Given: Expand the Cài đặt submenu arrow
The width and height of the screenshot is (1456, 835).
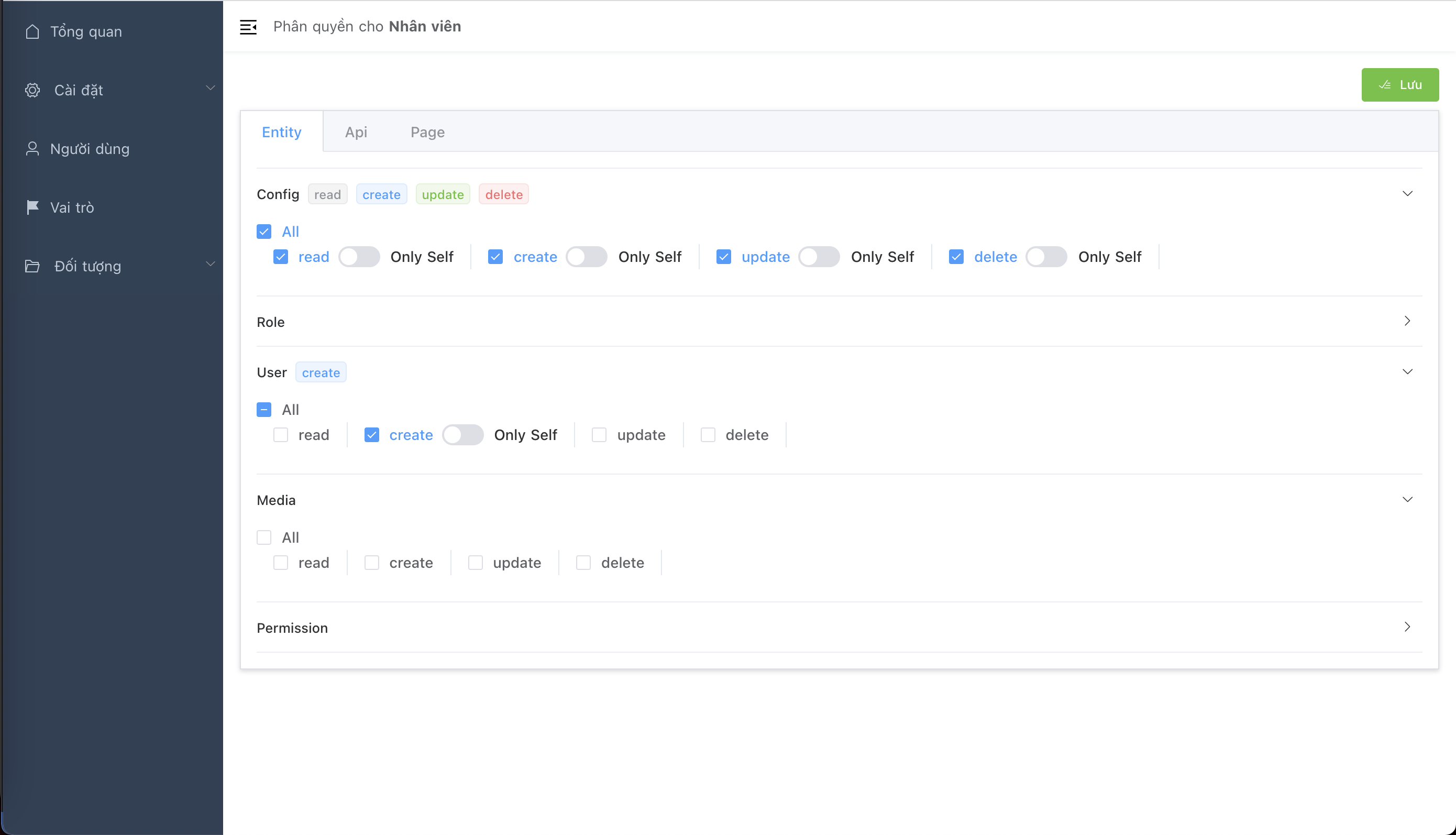Looking at the screenshot, I should (x=211, y=89).
